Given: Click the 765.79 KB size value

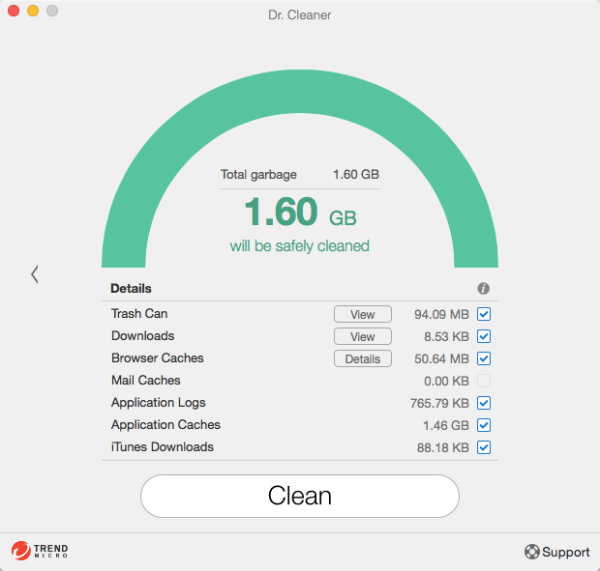Looking at the screenshot, I should point(440,403).
